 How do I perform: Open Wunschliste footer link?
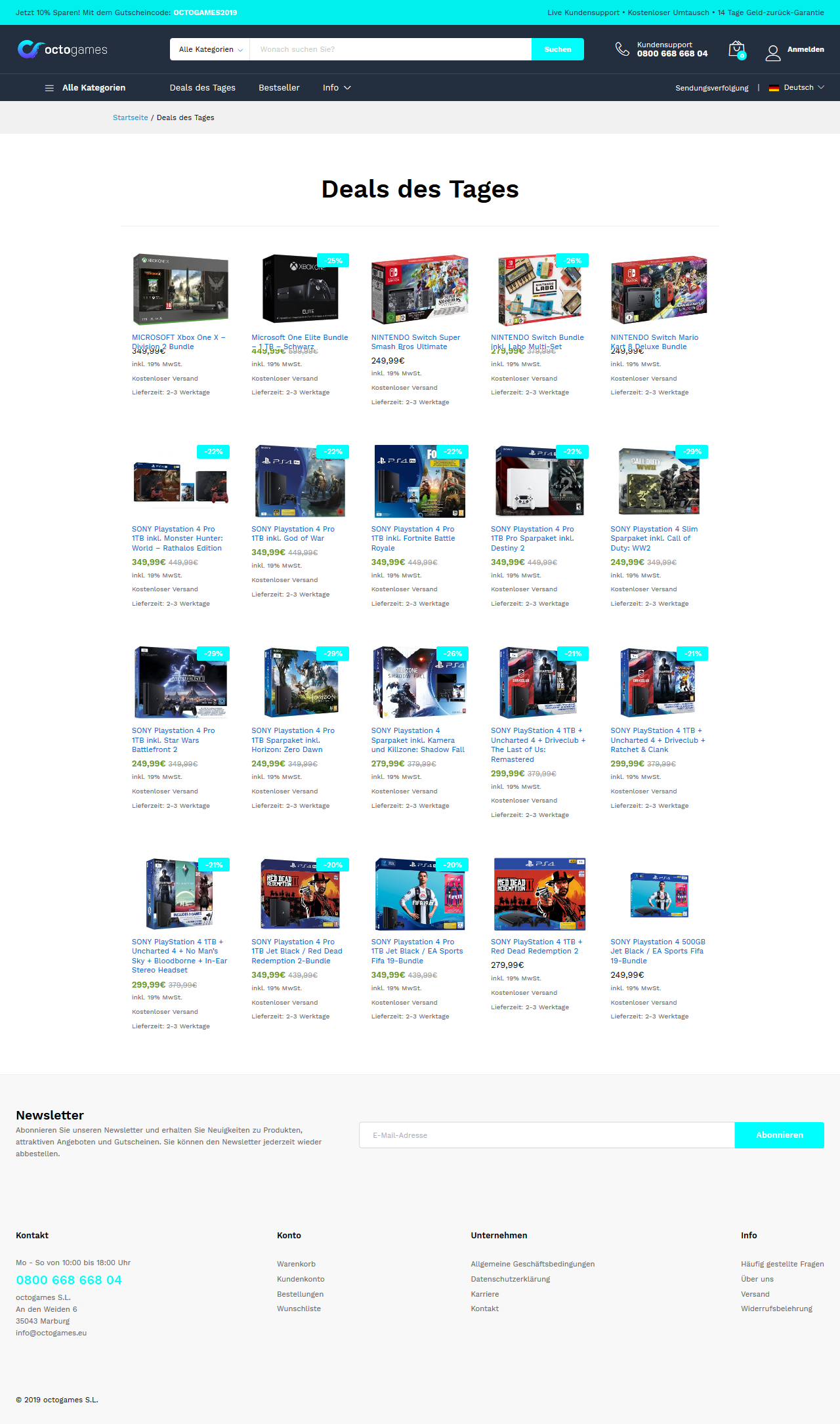tap(299, 1309)
